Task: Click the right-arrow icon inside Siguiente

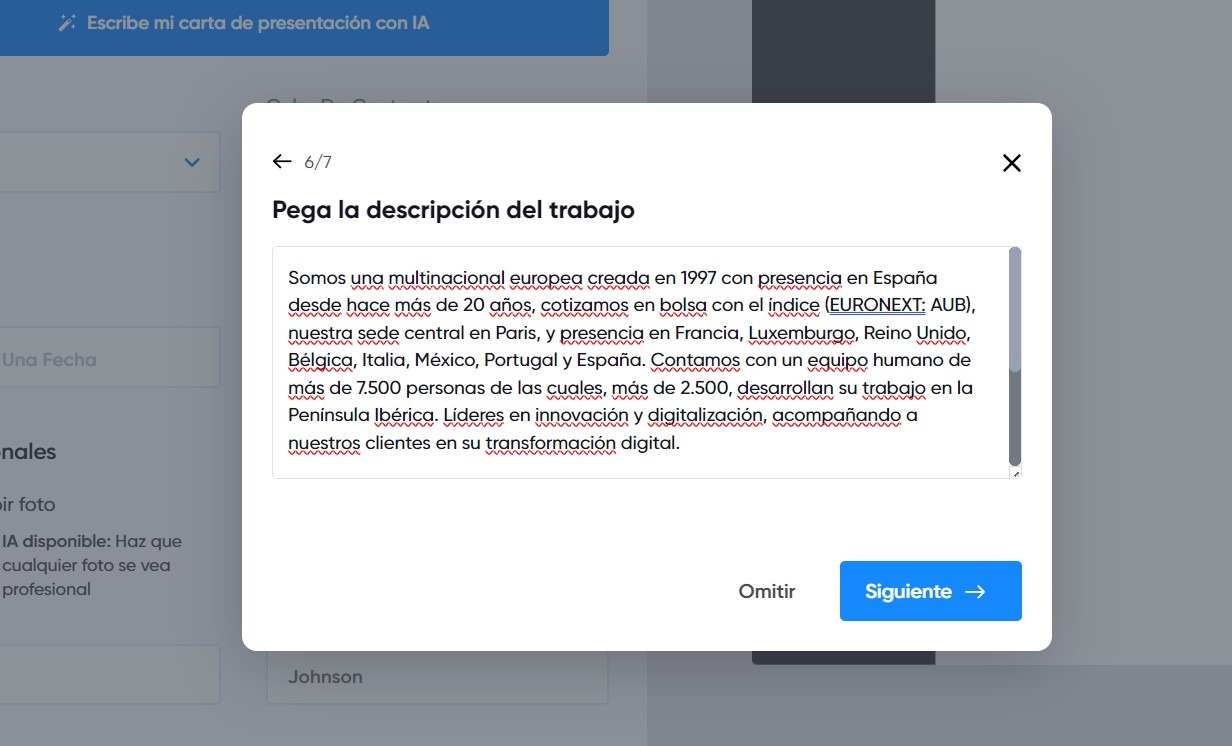Action: pyautogui.click(x=974, y=591)
